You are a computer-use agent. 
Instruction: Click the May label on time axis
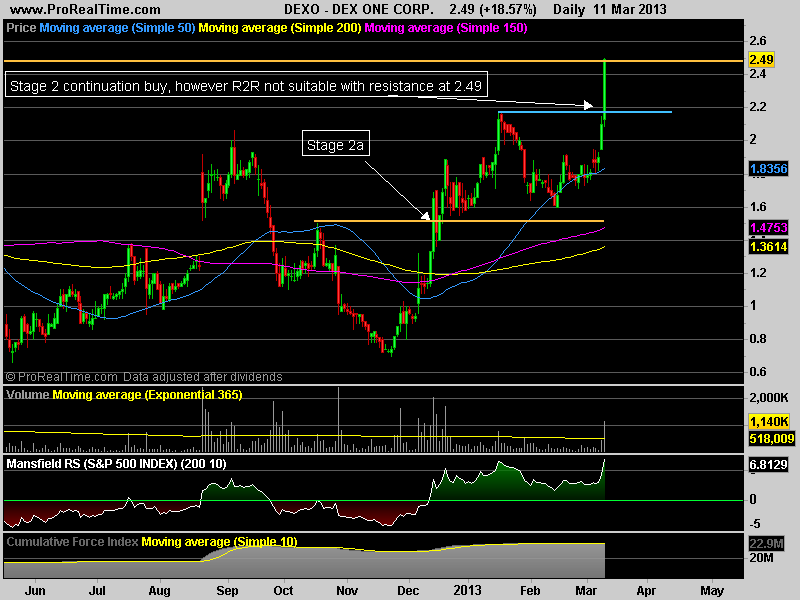711,590
